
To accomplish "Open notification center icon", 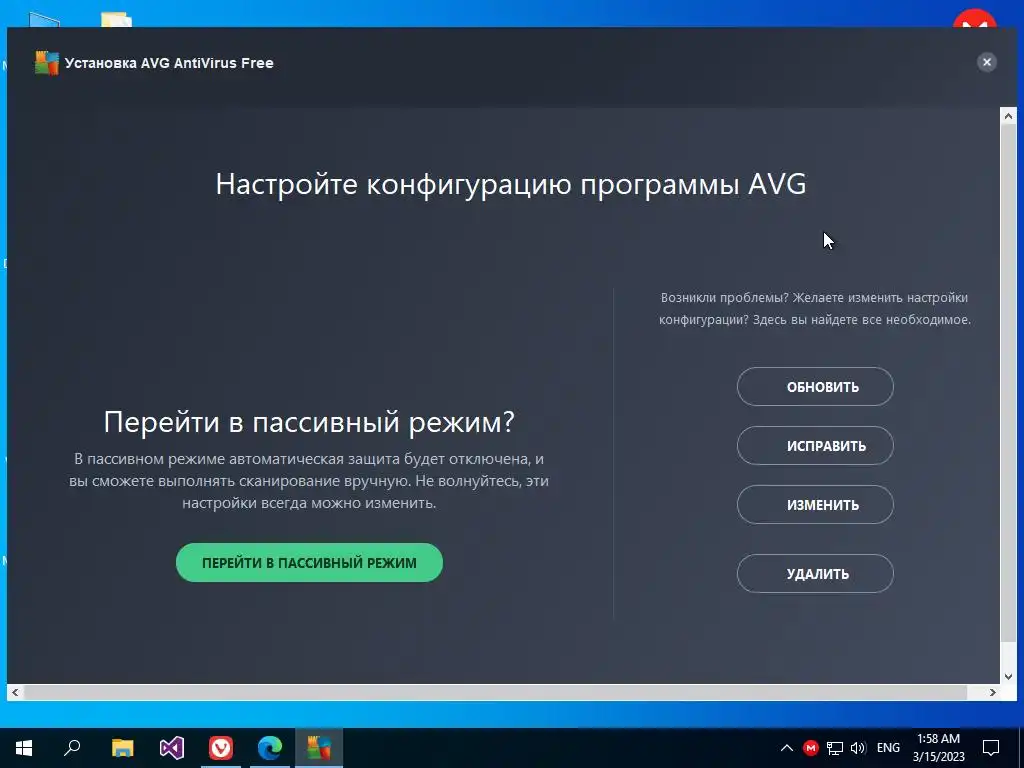I will click(991, 748).
